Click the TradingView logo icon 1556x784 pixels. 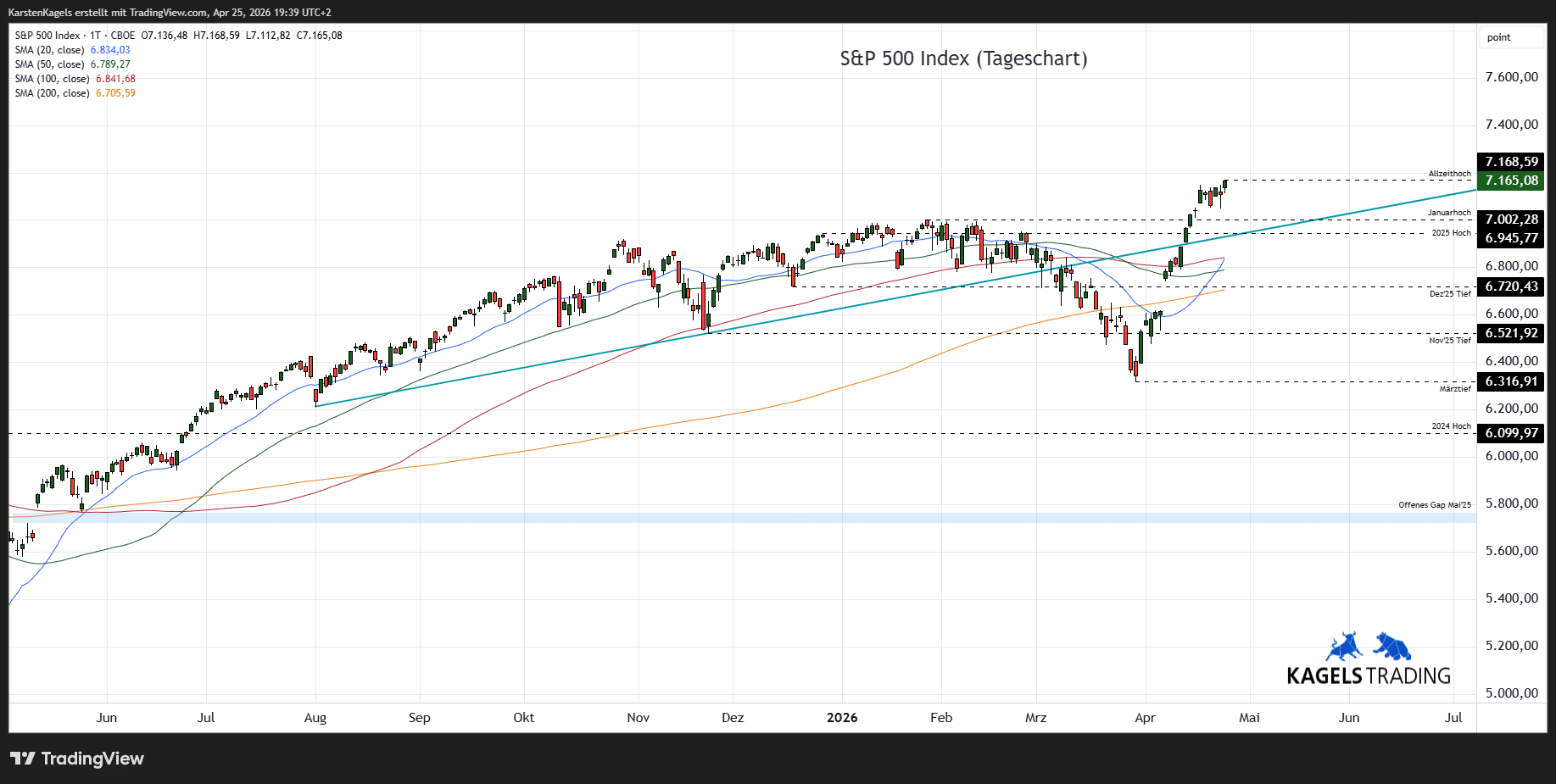click(23, 759)
